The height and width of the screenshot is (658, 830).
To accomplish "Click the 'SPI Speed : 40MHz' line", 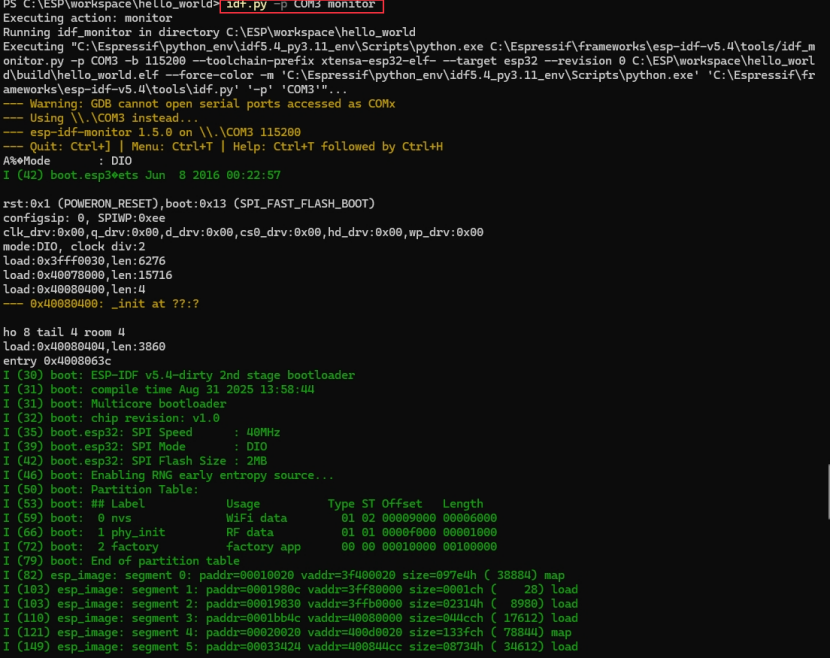I will click(x=142, y=432).
